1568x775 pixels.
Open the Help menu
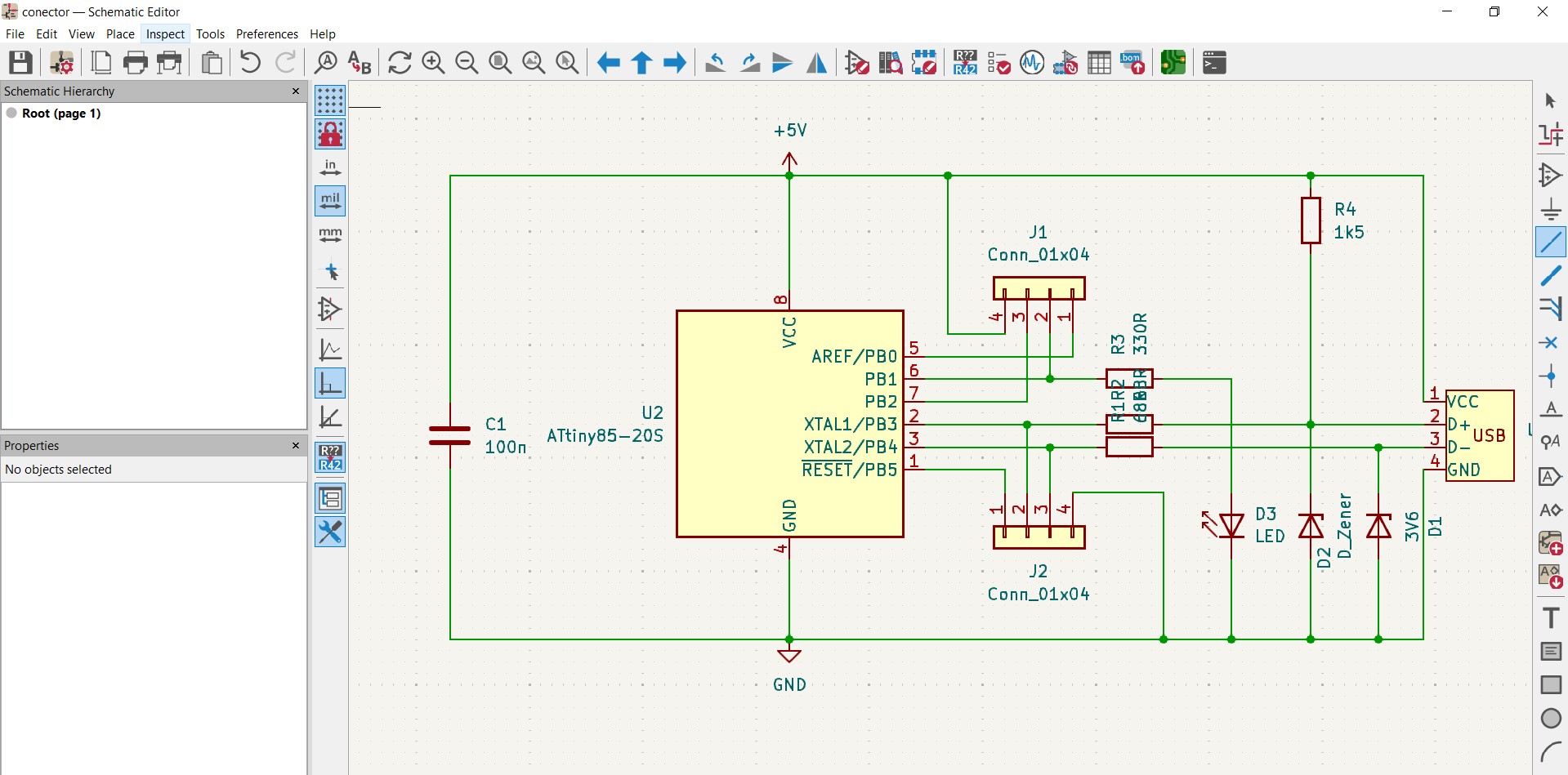pyautogui.click(x=323, y=33)
